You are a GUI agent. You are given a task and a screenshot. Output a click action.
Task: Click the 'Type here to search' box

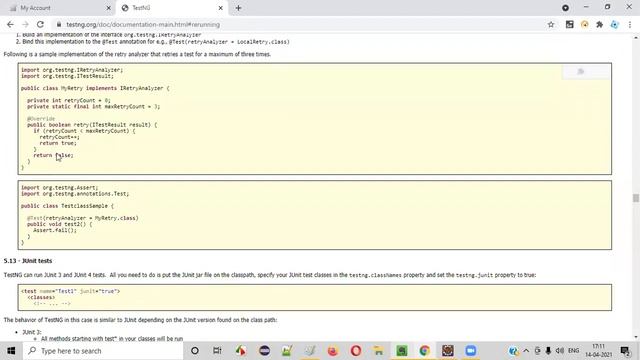click(103, 351)
